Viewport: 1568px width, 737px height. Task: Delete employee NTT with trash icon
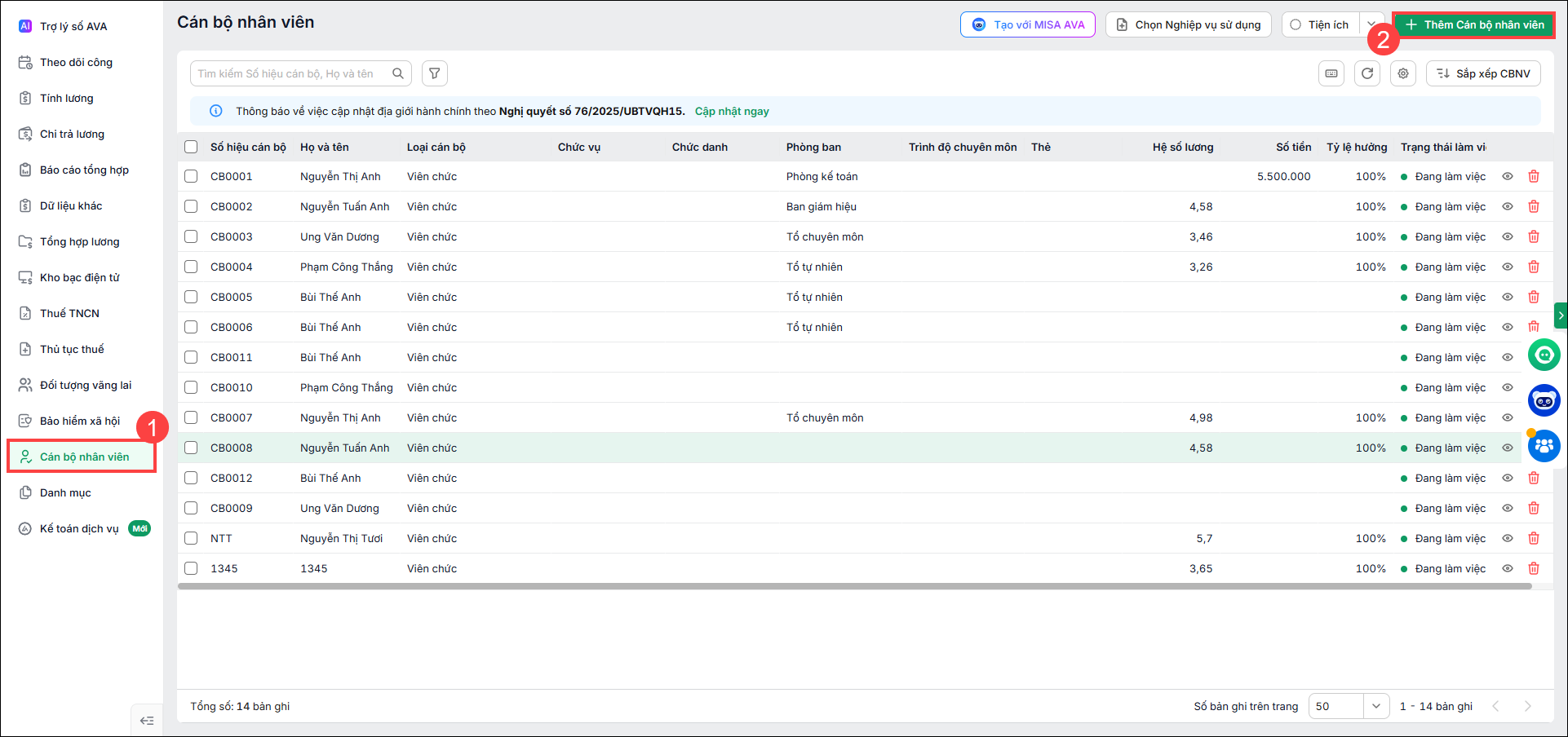1534,538
